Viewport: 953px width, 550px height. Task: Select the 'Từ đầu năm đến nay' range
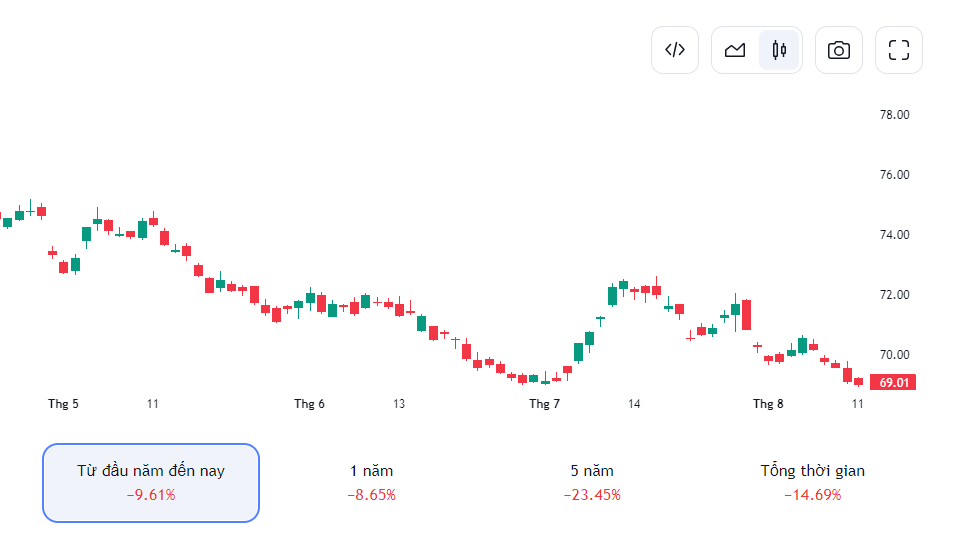(151, 471)
